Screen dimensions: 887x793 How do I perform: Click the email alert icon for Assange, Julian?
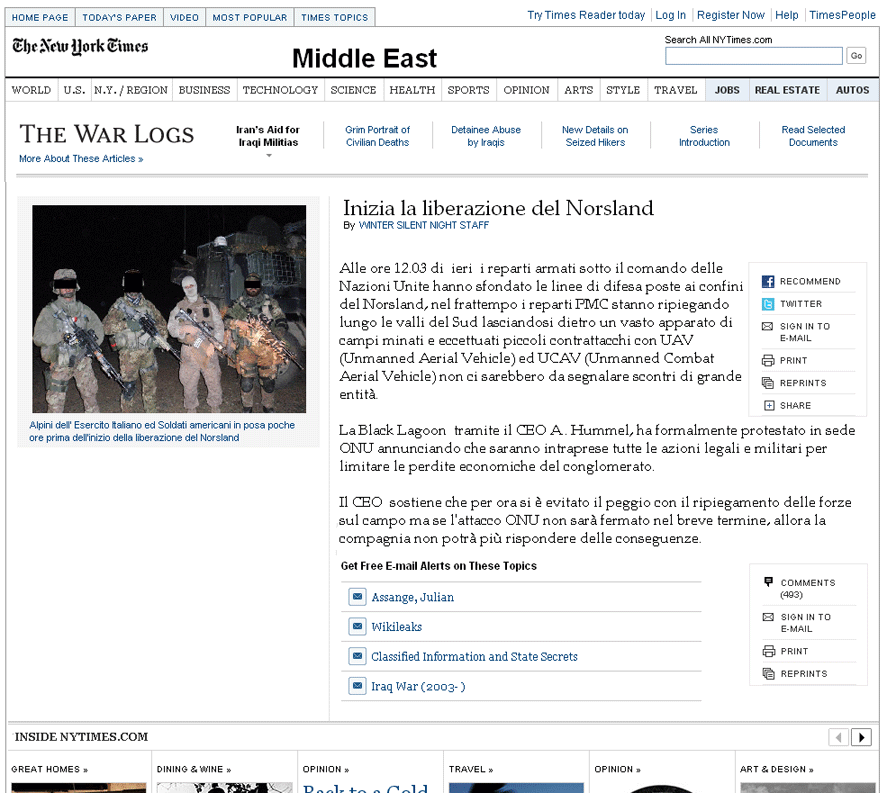pyautogui.click(x=358, y=597)
